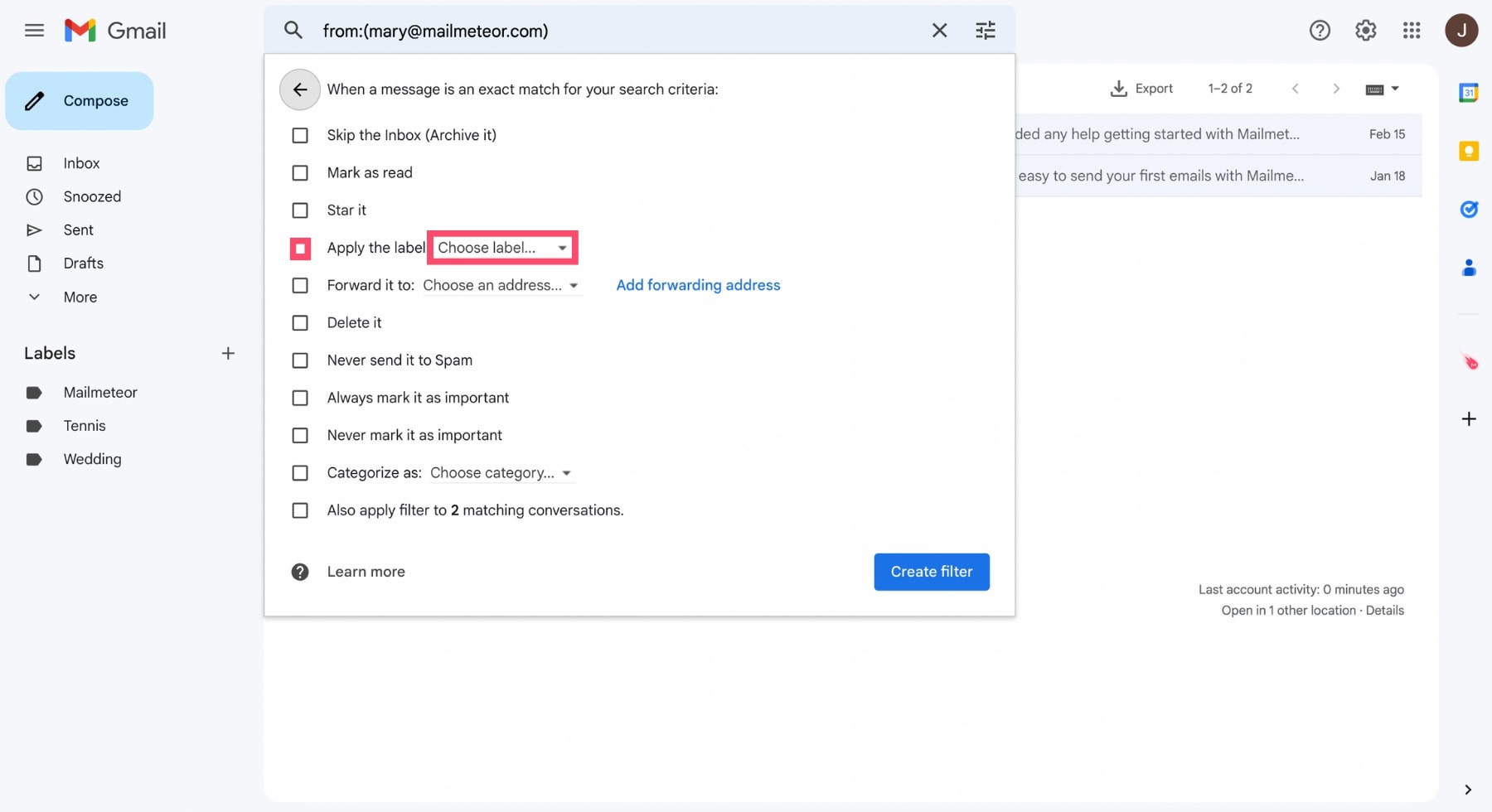Screen dimensions: 1492x812
Task: Hide side panel chevron at bottom right
Action: click(1468, 790)
